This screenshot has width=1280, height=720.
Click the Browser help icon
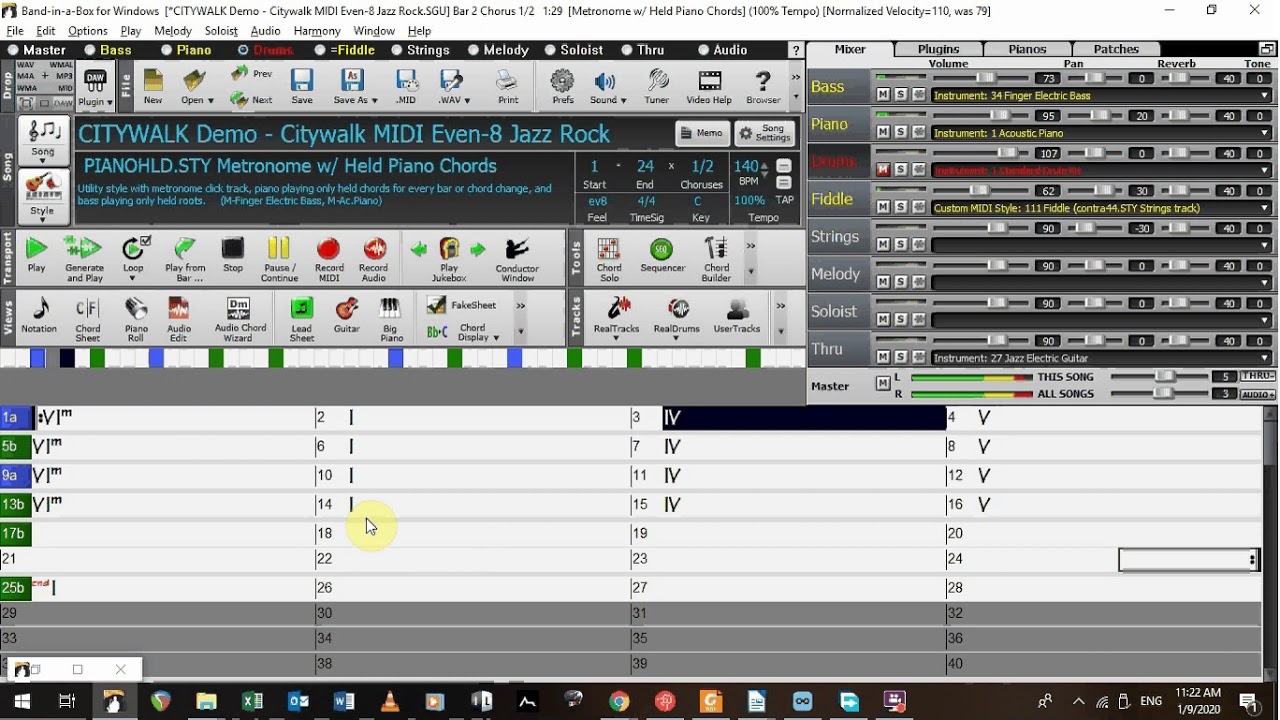(763, 87)
